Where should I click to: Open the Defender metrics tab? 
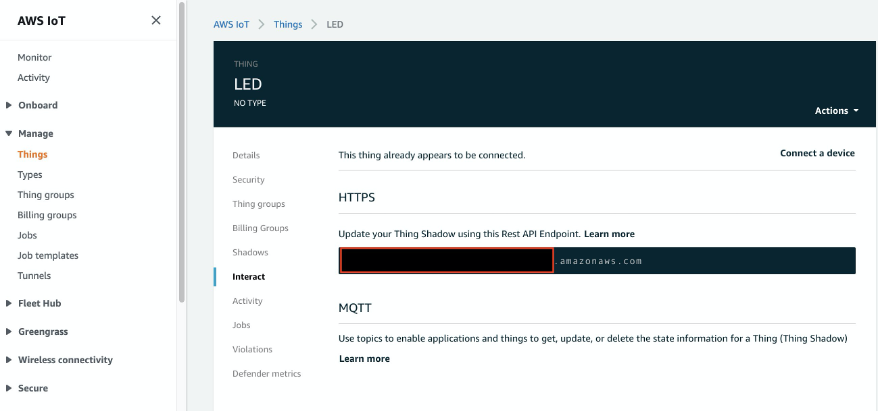point(266,373)
